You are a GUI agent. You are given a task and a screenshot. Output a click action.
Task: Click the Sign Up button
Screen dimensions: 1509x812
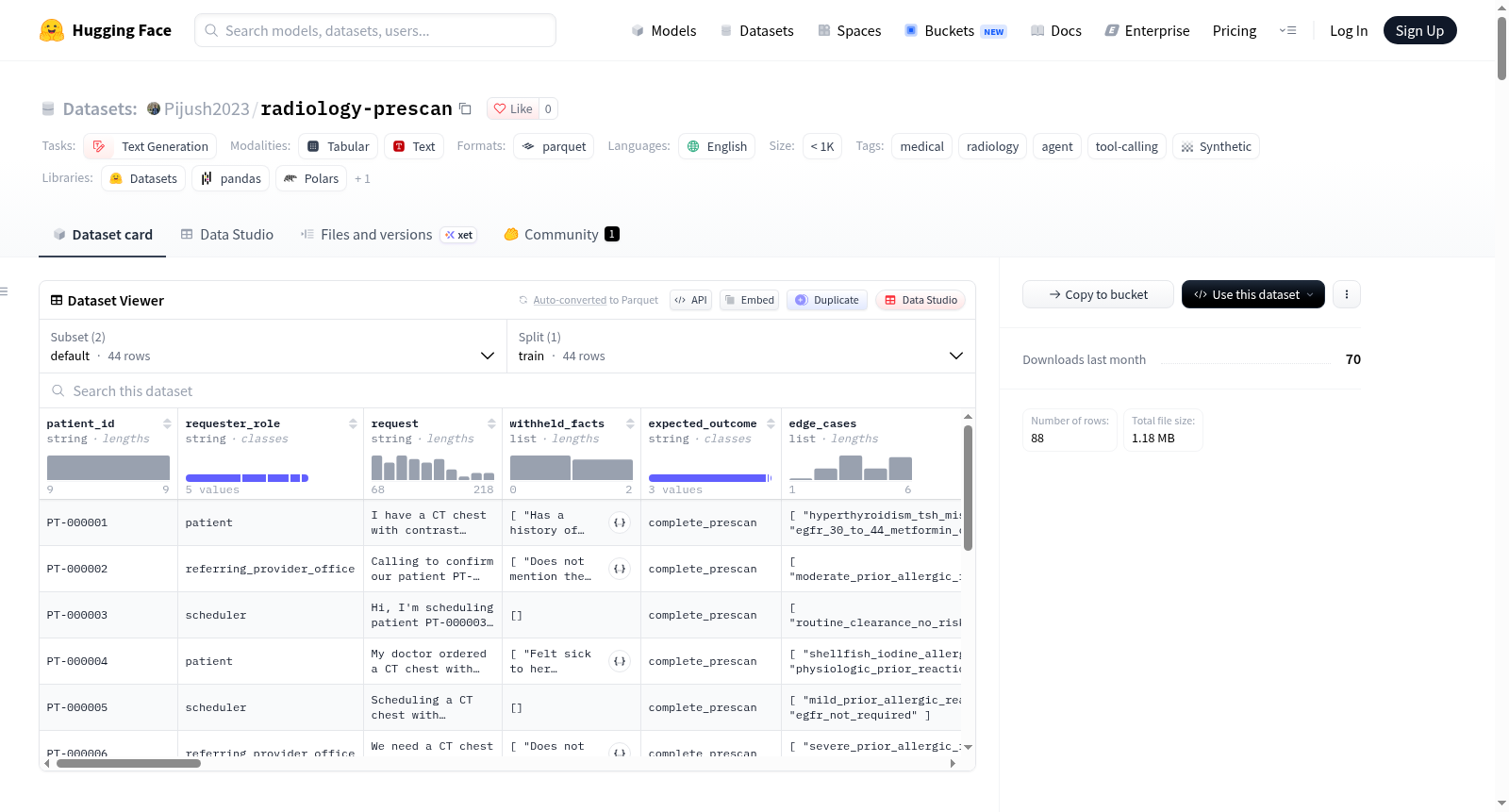pos(1419,30)
